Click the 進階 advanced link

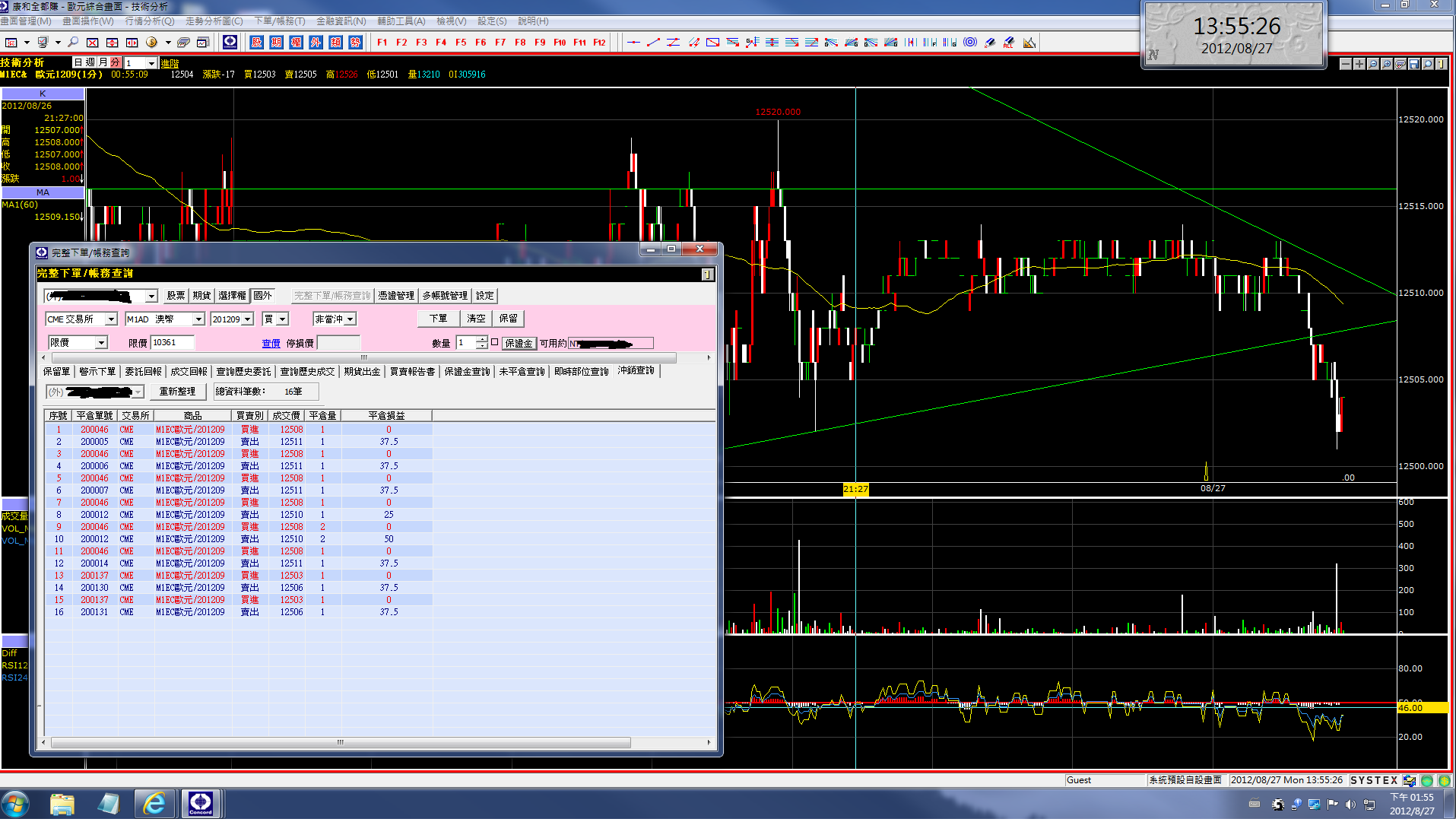coord(170,63)
